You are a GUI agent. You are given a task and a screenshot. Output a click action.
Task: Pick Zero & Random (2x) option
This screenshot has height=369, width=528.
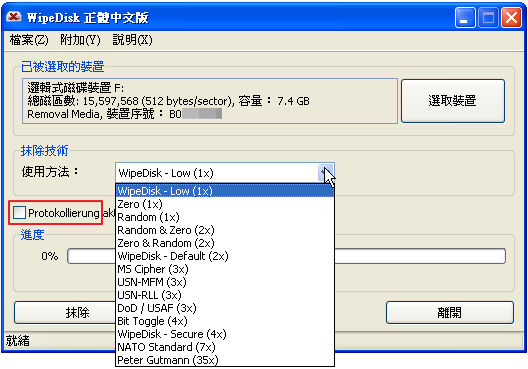(225, 243)
